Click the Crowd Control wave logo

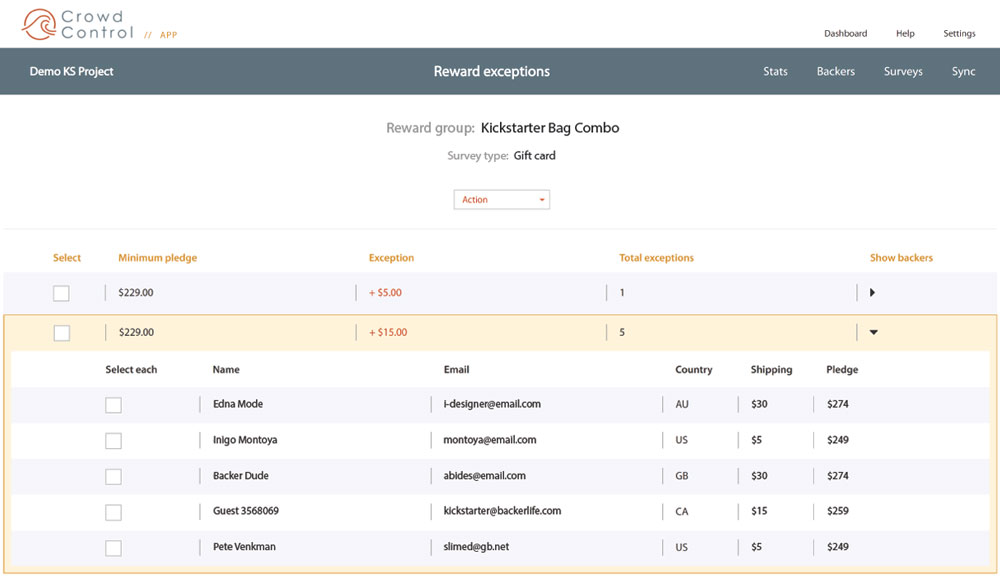pos(39,24)
